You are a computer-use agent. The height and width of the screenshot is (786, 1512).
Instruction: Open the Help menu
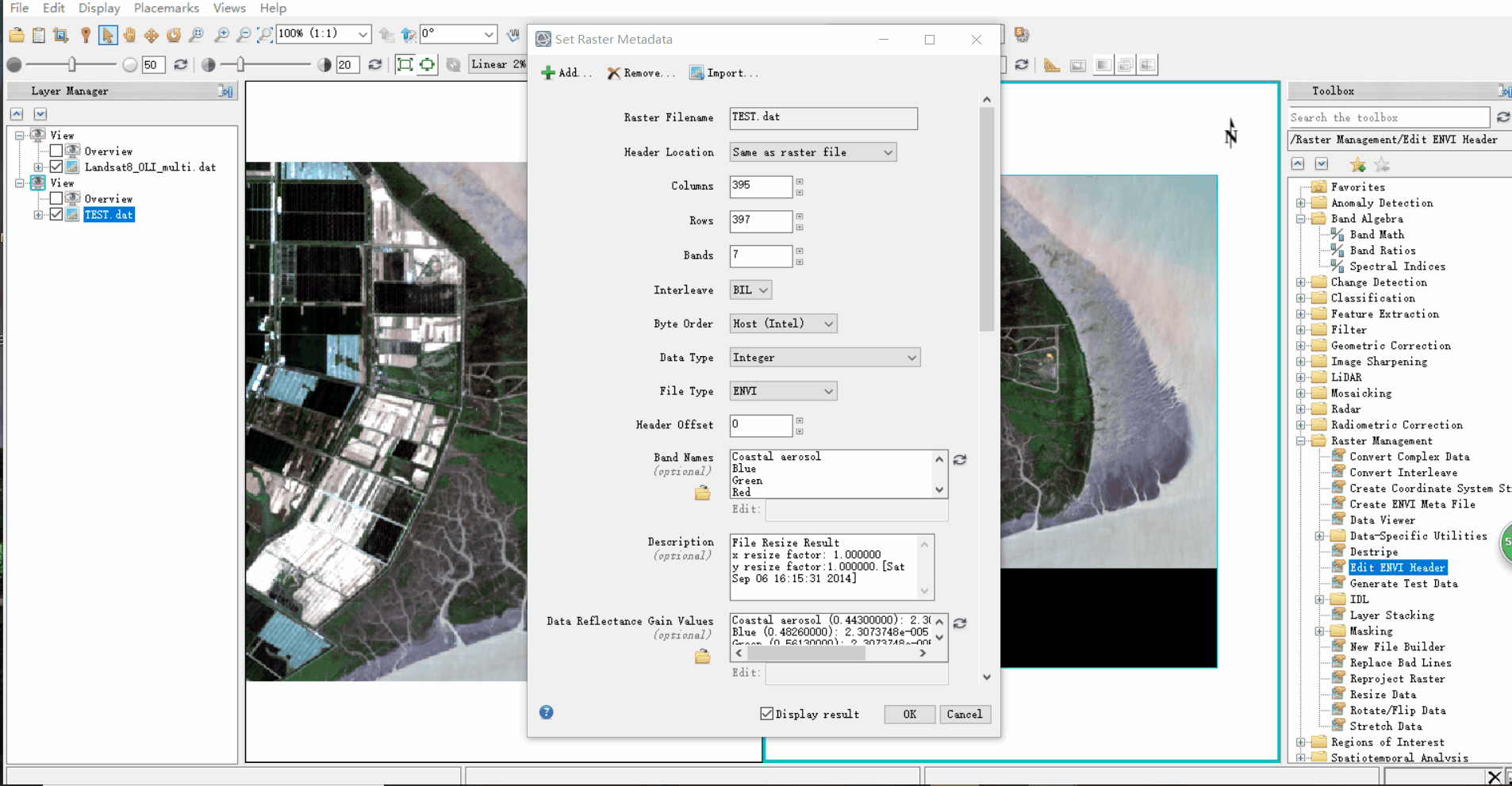(x=273, y=8)
